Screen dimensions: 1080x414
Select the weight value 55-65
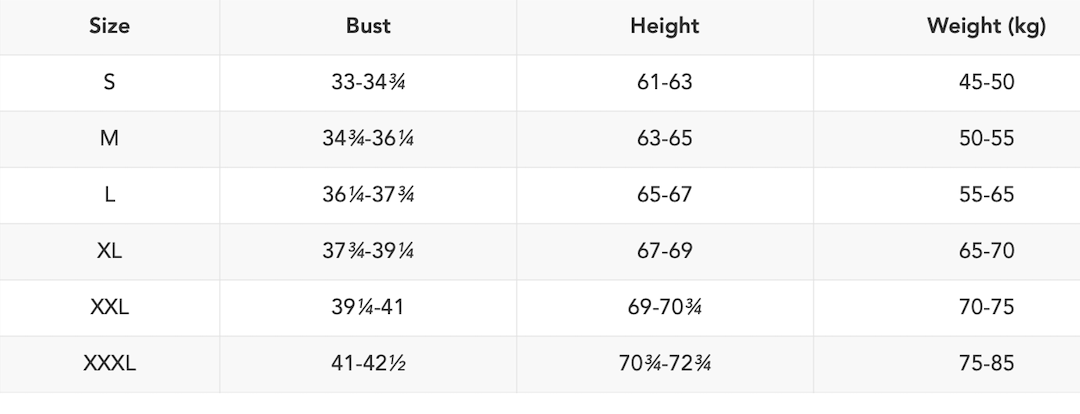986,195
